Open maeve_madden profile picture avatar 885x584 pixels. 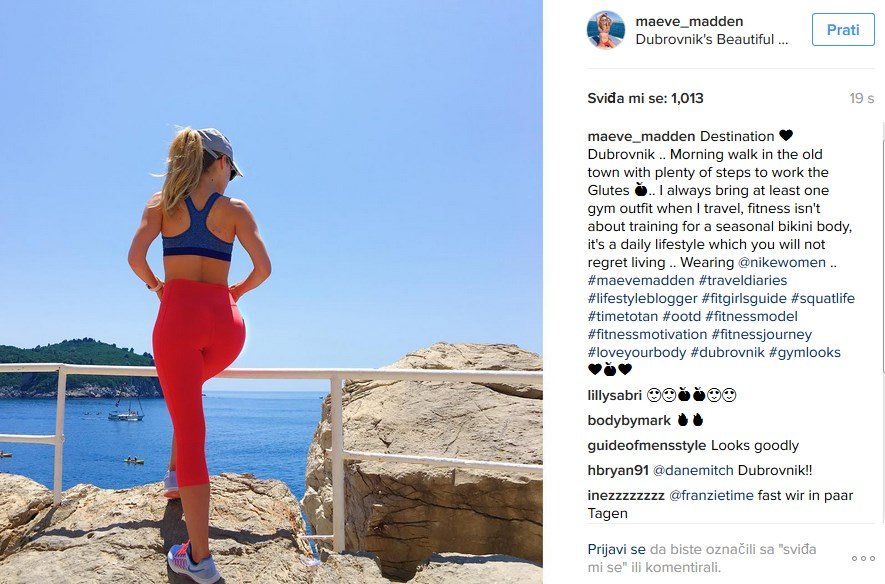606,29
